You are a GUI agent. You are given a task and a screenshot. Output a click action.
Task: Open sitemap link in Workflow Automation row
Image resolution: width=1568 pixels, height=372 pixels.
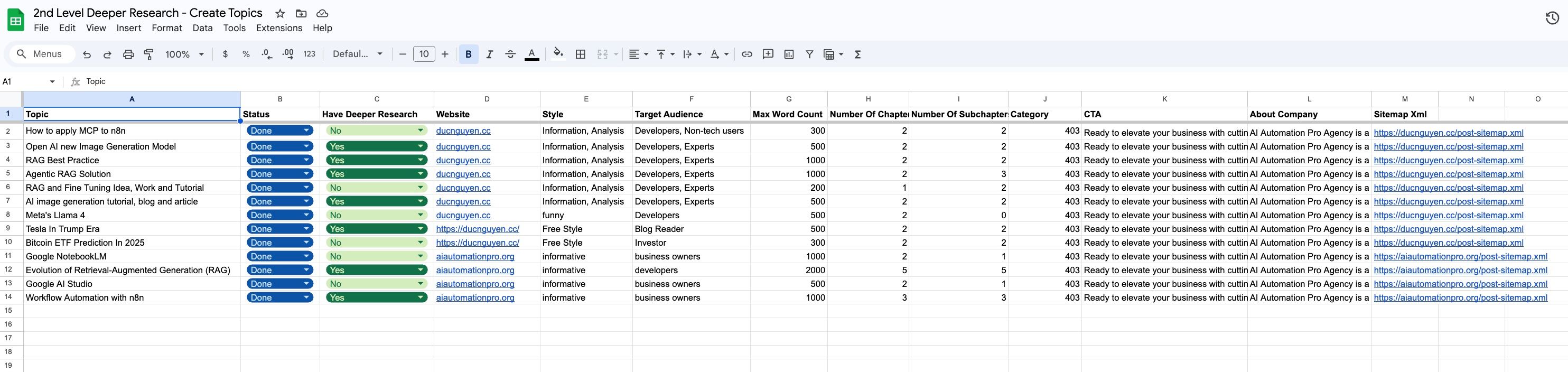(x=1460, y=297)
